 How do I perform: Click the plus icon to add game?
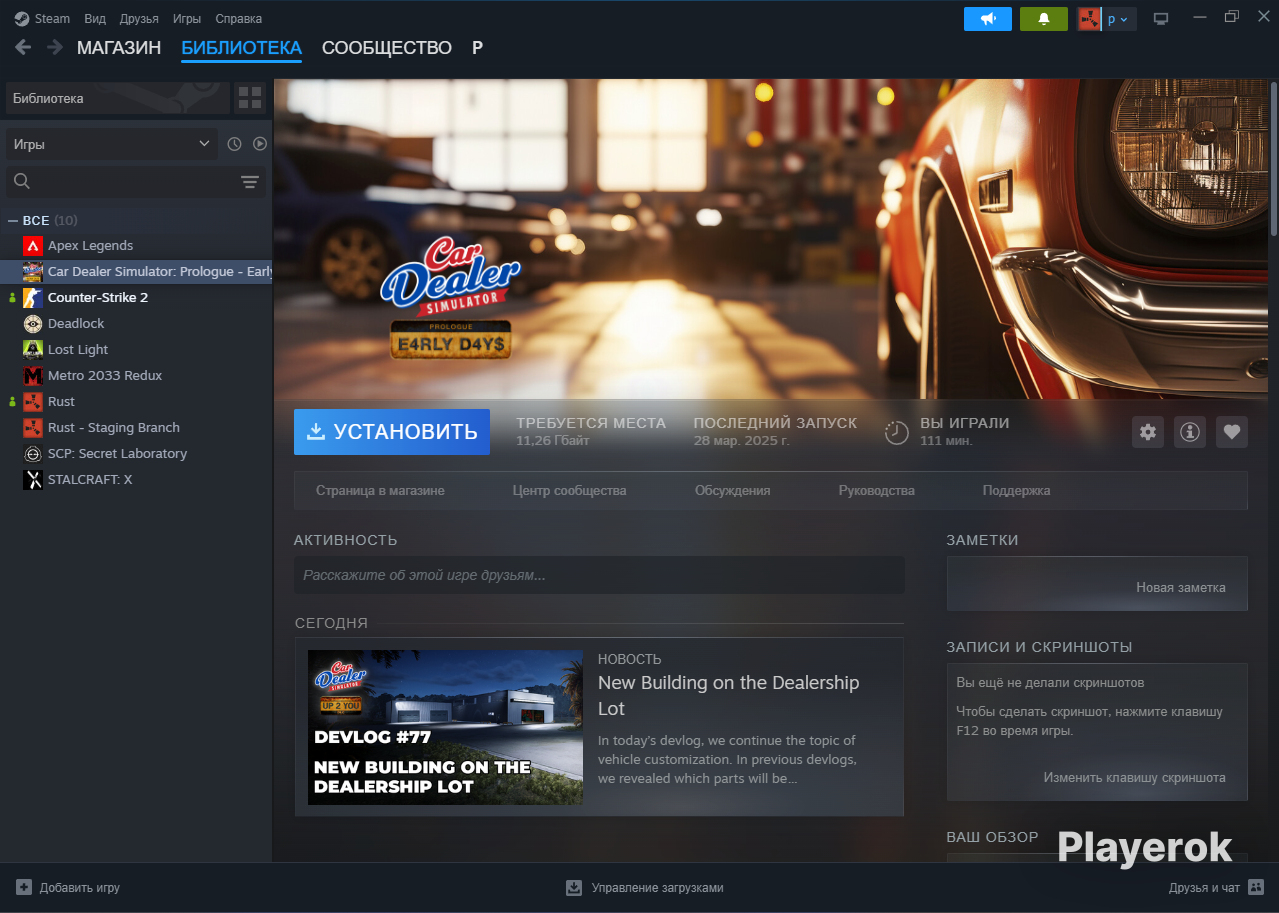[x=24, y=887]
